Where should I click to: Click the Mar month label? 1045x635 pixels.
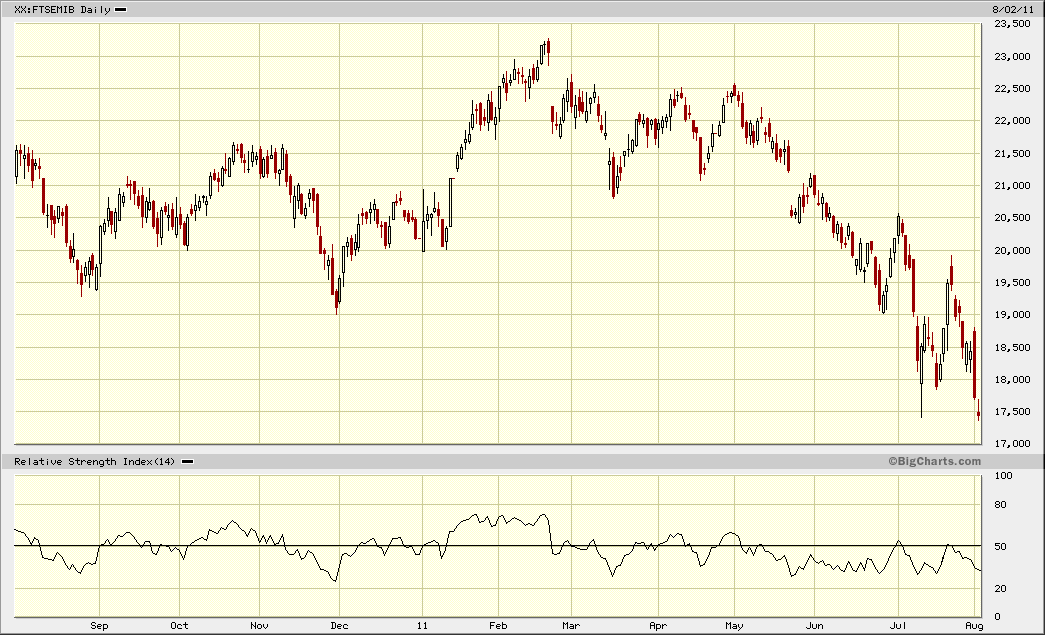point(571,626)
